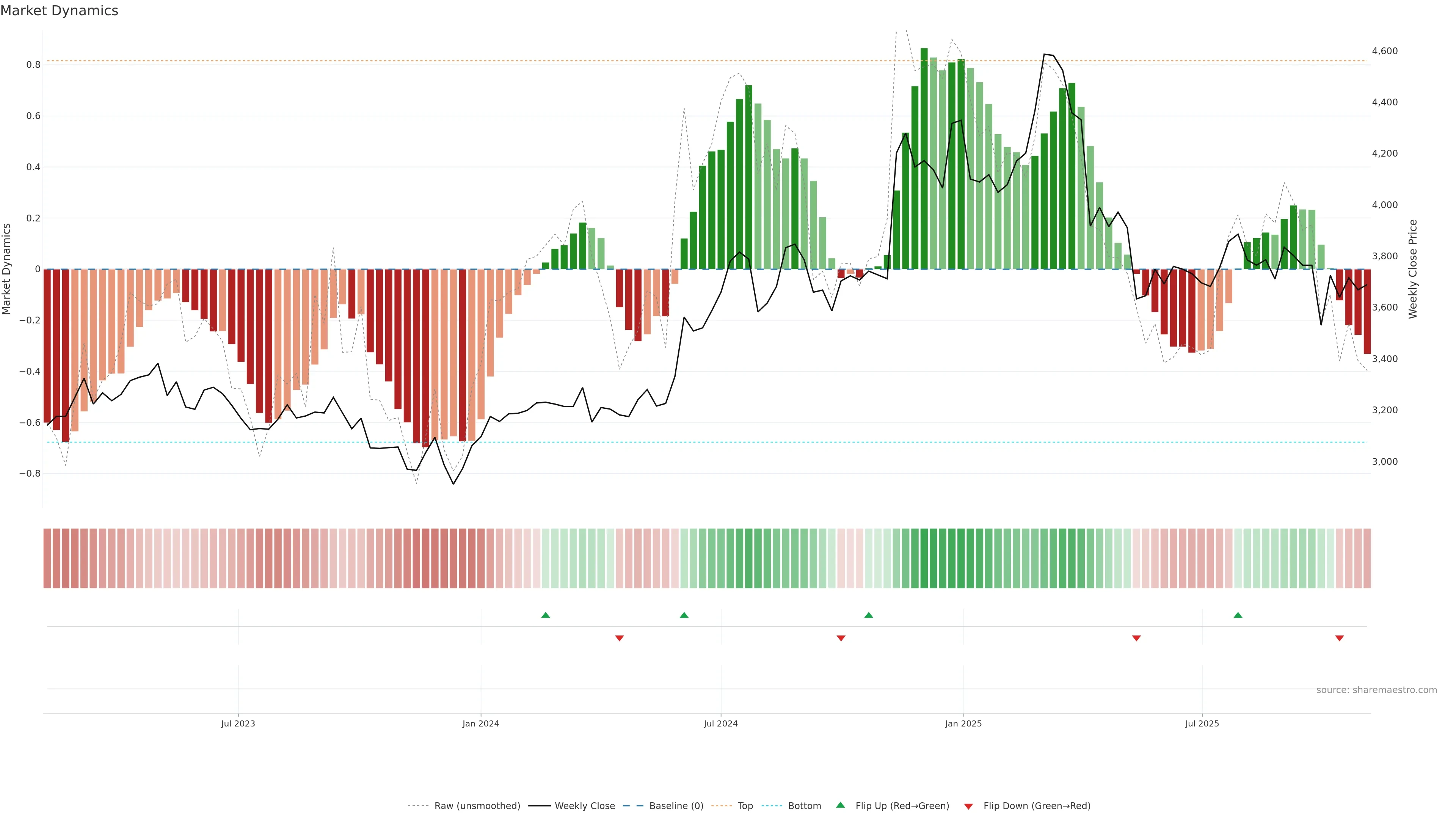Click the last red flip-down triangle marker

[1339, 638]
